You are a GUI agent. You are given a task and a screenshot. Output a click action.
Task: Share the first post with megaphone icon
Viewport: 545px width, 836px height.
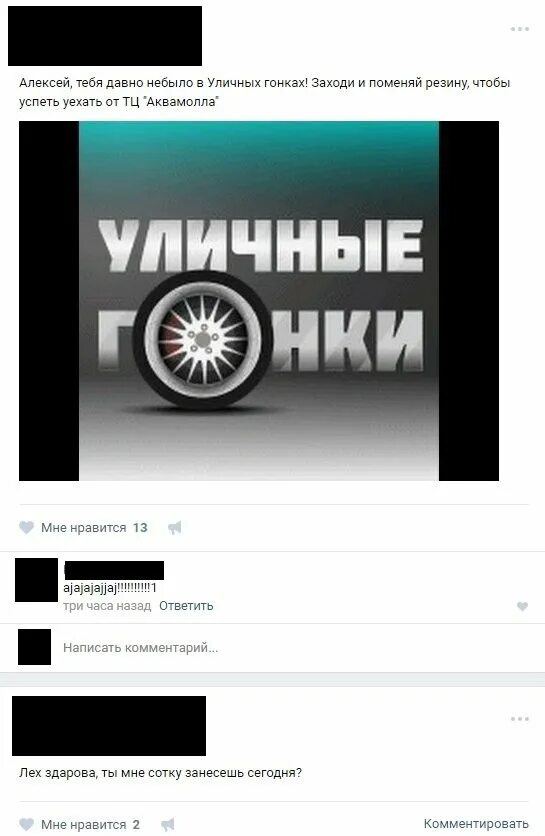click(x=174, y=528)
